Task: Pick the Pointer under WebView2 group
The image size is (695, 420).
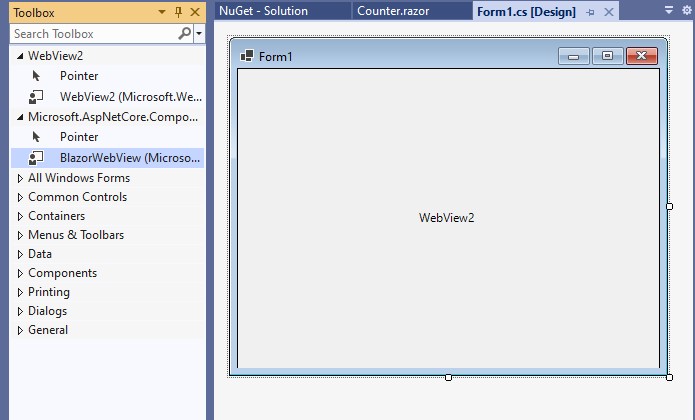Action: point(78,75)
